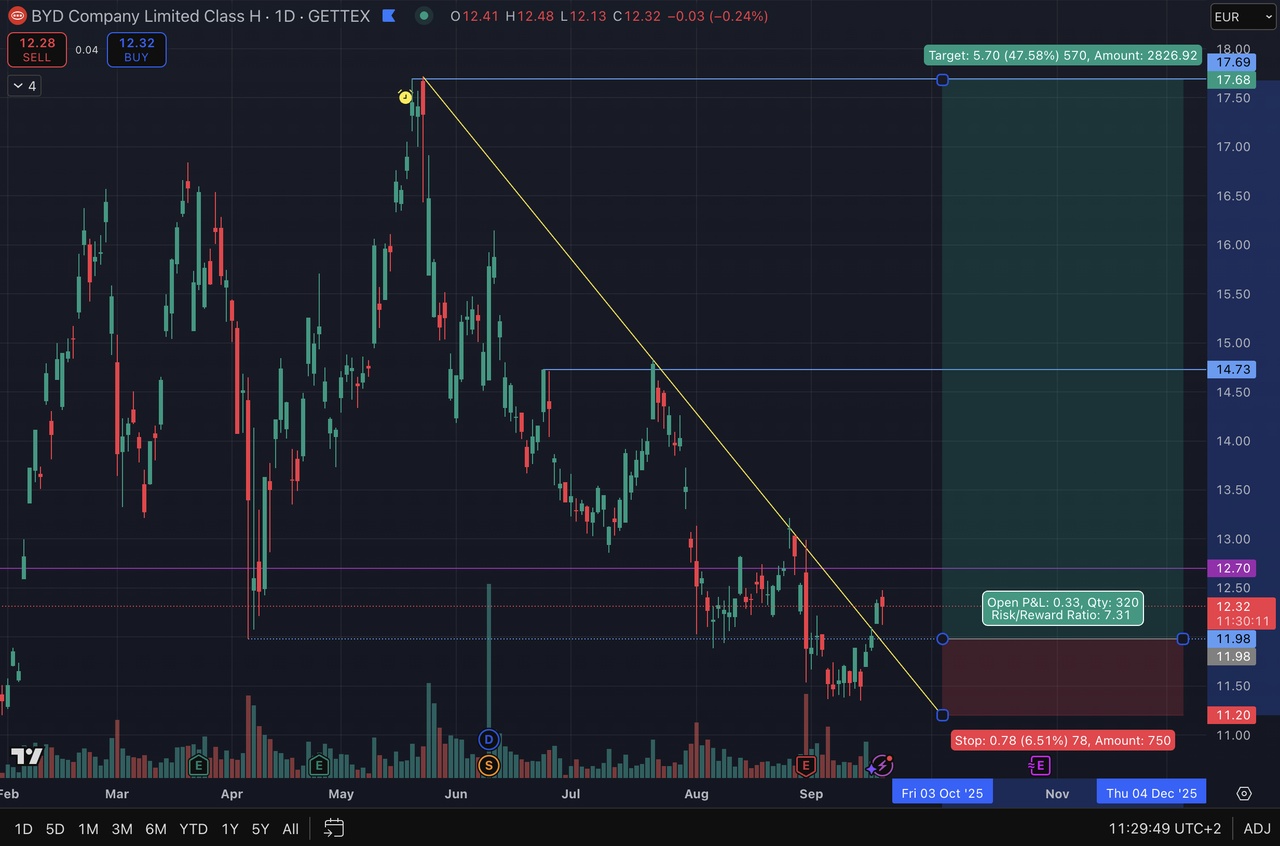Click the Jun label on time axis
Image resolution: width=1280 pixels, height=846 pixels.
point(456,793)
